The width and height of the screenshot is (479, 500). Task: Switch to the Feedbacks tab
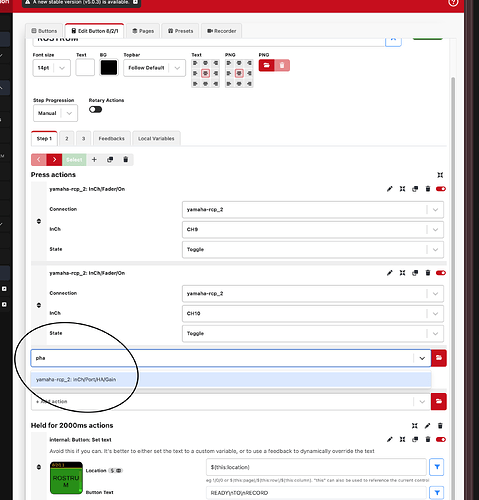(112, 139)
